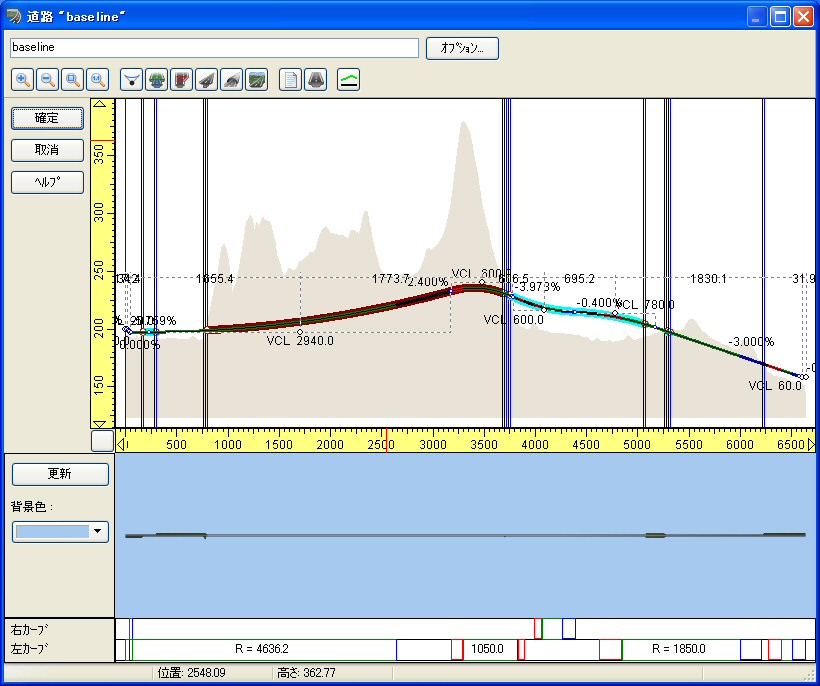Click the small square button left of ruler
Image resolution: width=820 pixels, height=686 pixels.
102,441
